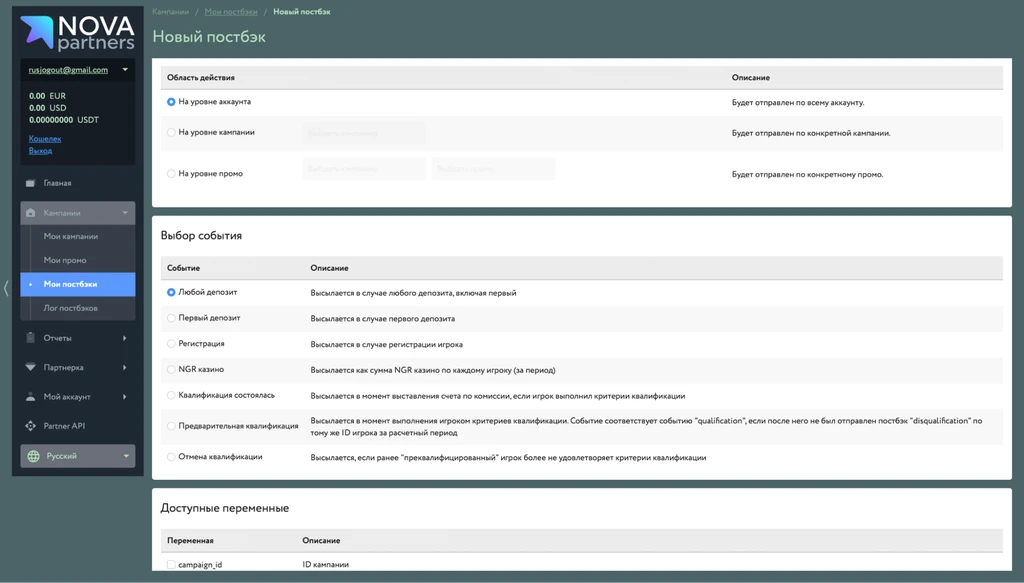Click the Новый постбэк page title

coord(209,37)
